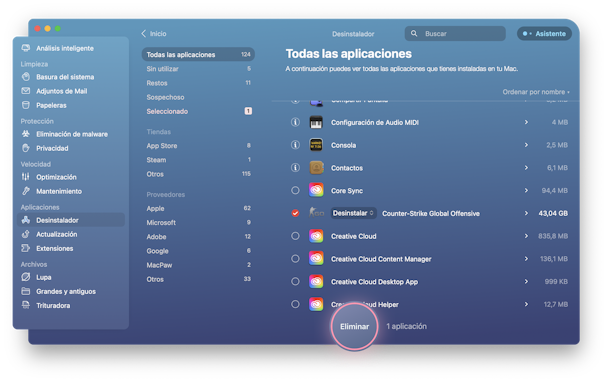Go back via the Inicio link
This screenshot has height=382, width=608.
pos(154,34)
